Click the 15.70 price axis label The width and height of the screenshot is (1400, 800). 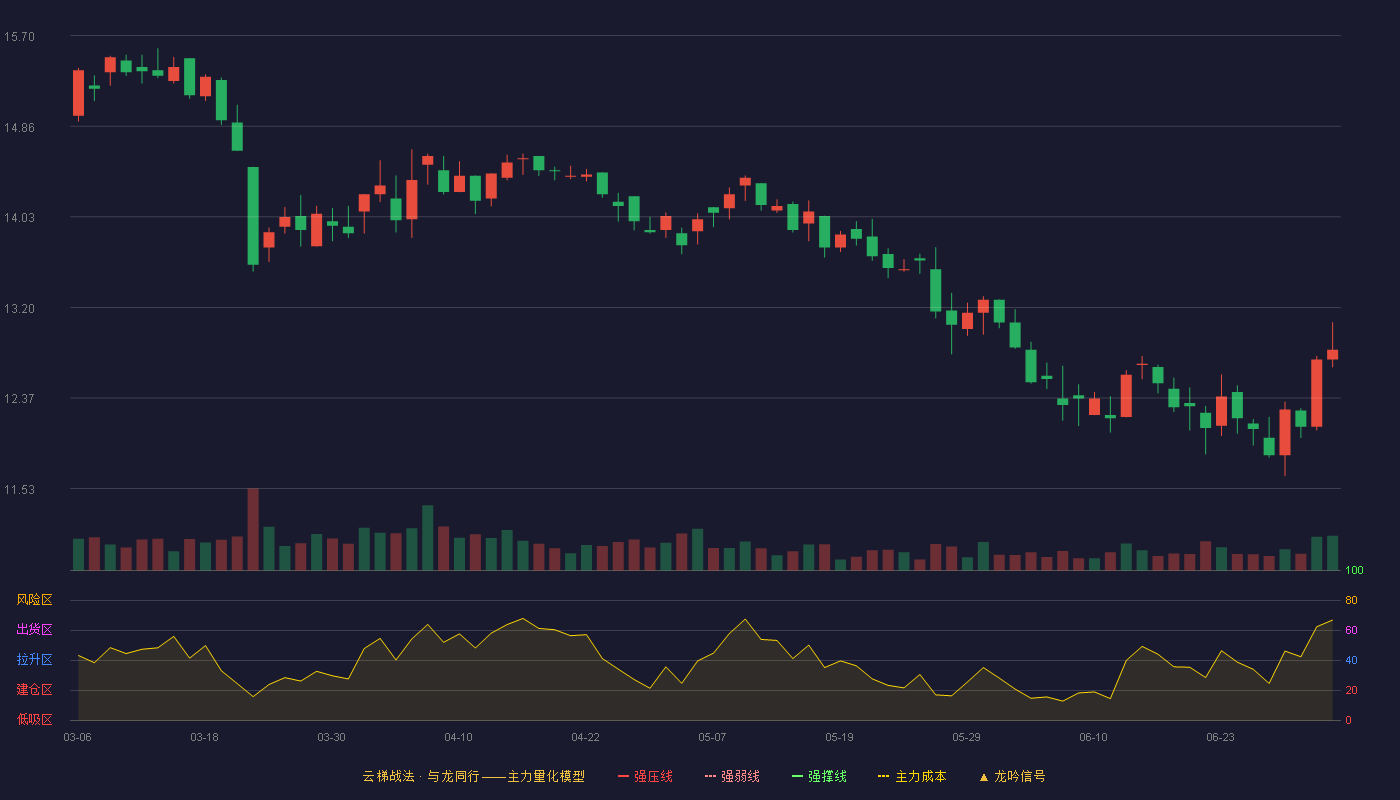tap(19, 37)
